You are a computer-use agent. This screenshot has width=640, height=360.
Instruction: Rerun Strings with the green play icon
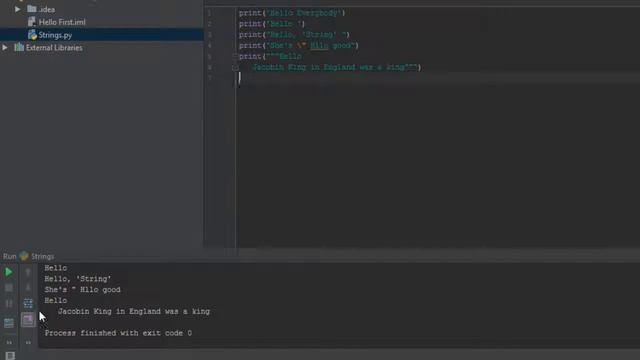(9, 272)
